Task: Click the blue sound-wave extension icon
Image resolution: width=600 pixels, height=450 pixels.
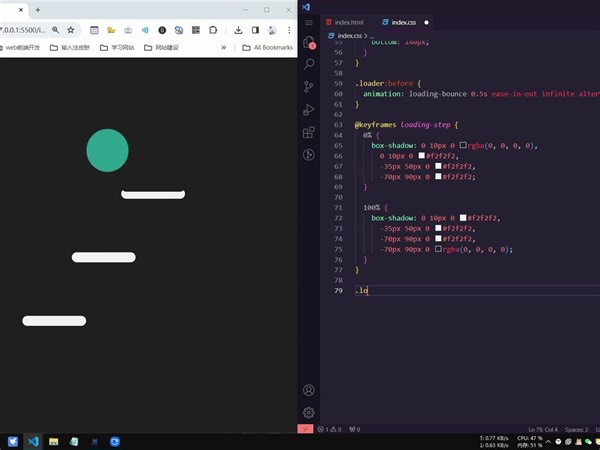Action: [145, 30]
